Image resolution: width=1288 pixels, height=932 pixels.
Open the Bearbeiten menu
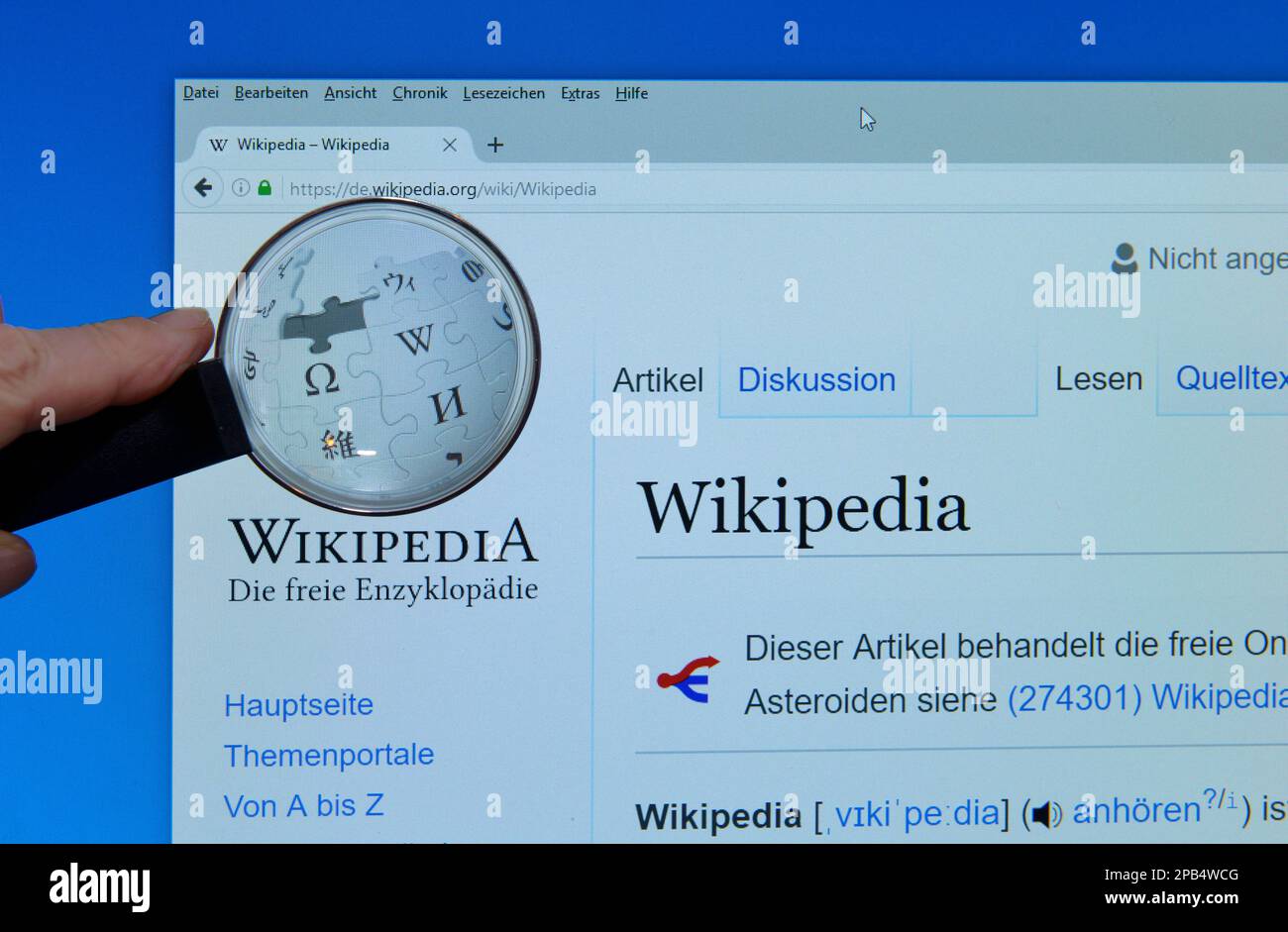click(271, 93)
